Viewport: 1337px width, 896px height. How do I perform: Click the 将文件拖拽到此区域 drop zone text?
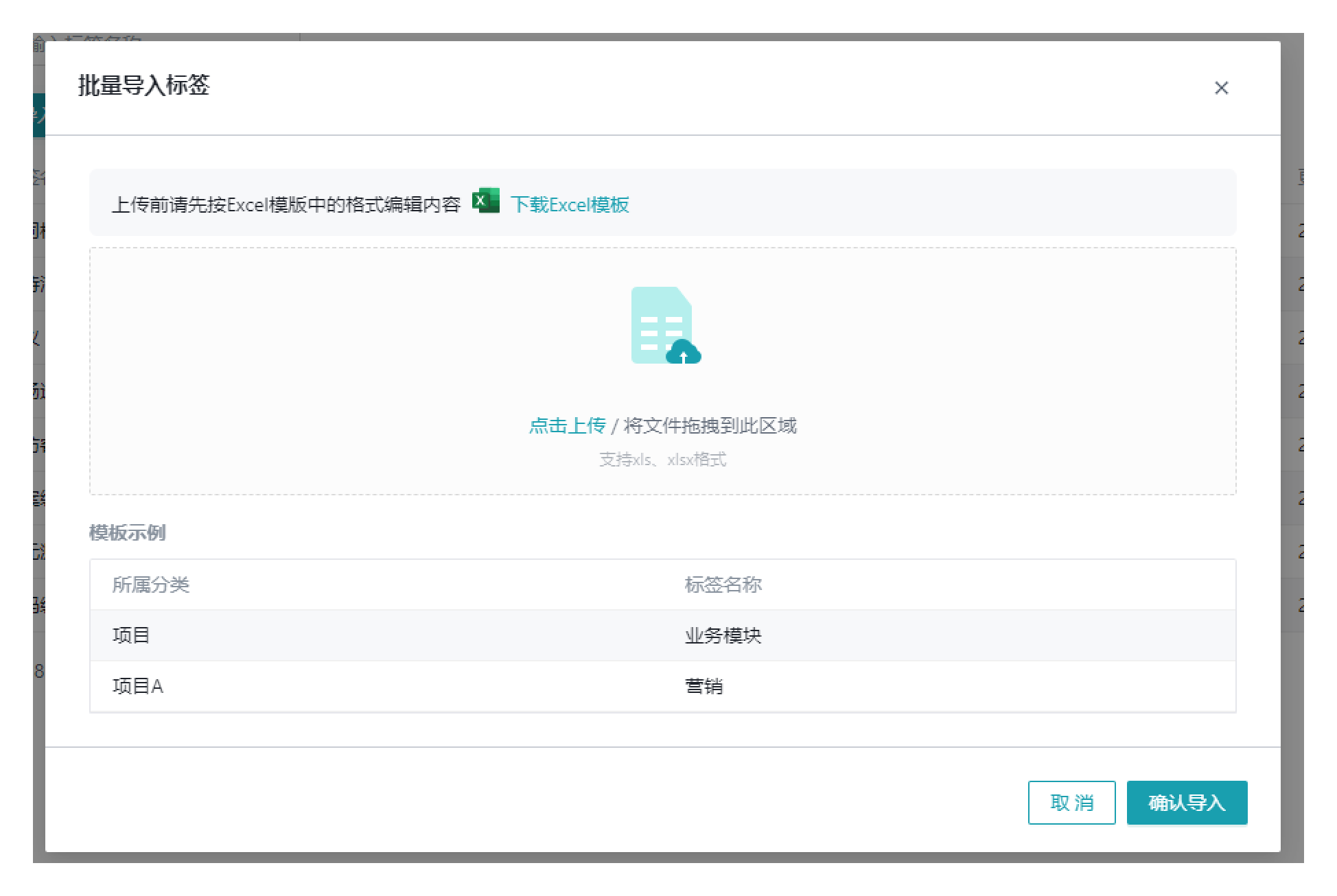710,425
